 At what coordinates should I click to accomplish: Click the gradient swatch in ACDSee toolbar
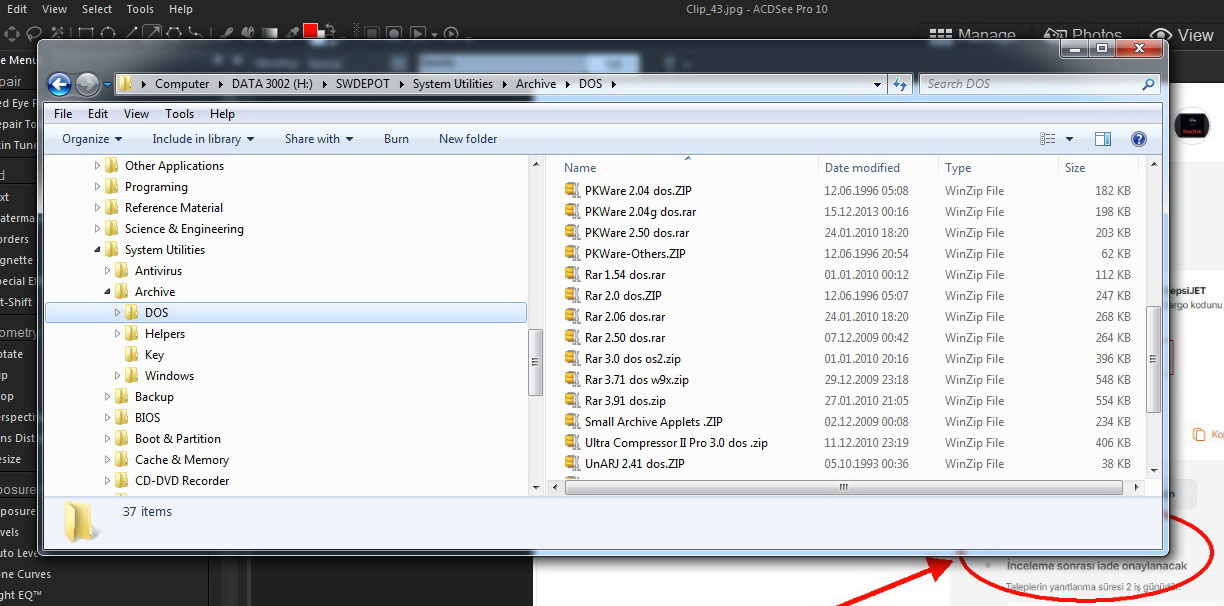(x=270, y=33)
